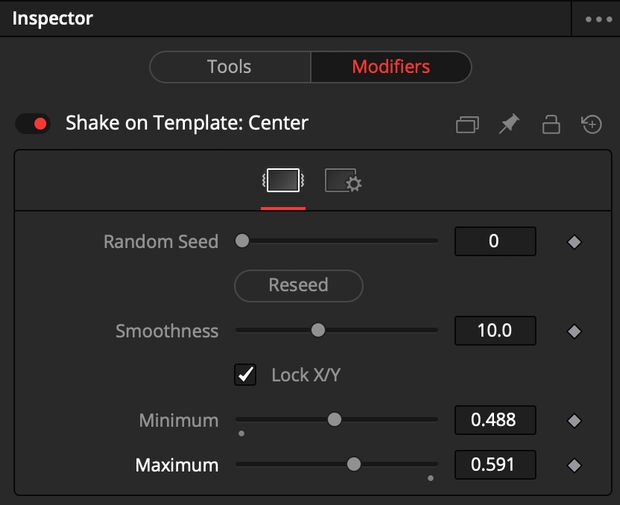Click keyframe diamond next to Minimum
The image size is (620, 505).
pyautogui.click(x=574, y=421)
